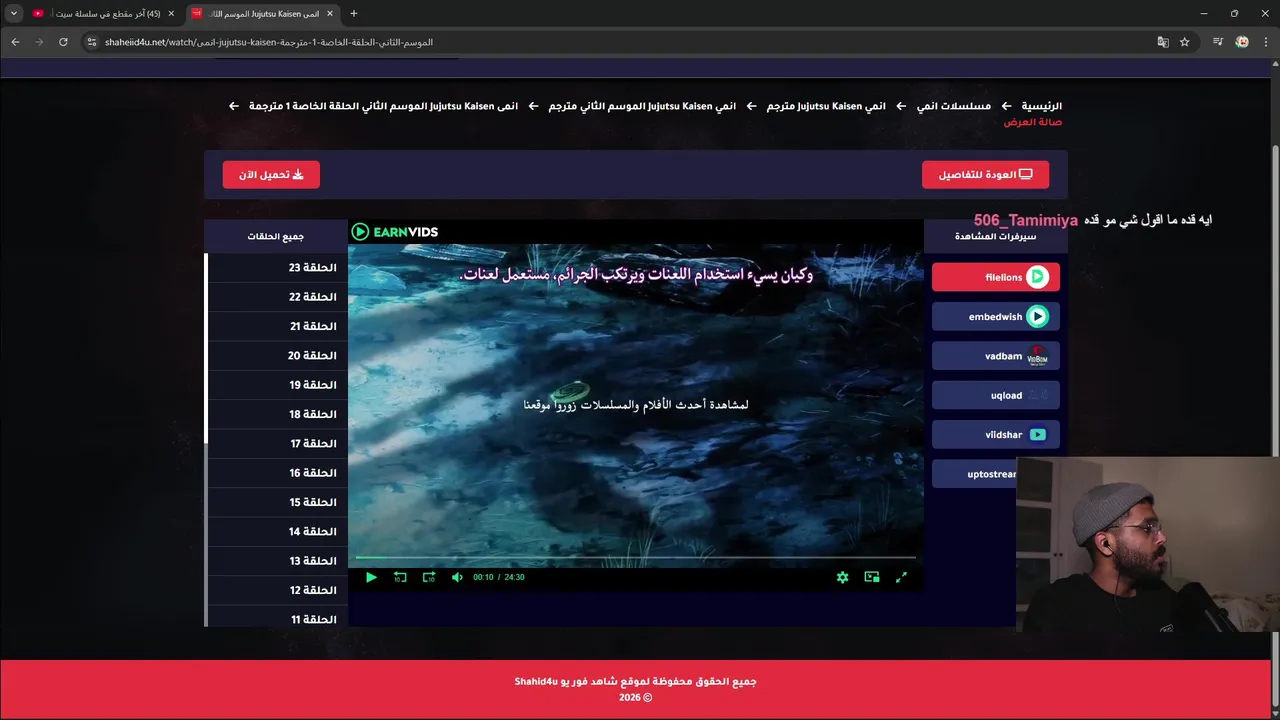Close the YouTube tab
Screen dimensions: 1280x720
(x=171, y=14)
